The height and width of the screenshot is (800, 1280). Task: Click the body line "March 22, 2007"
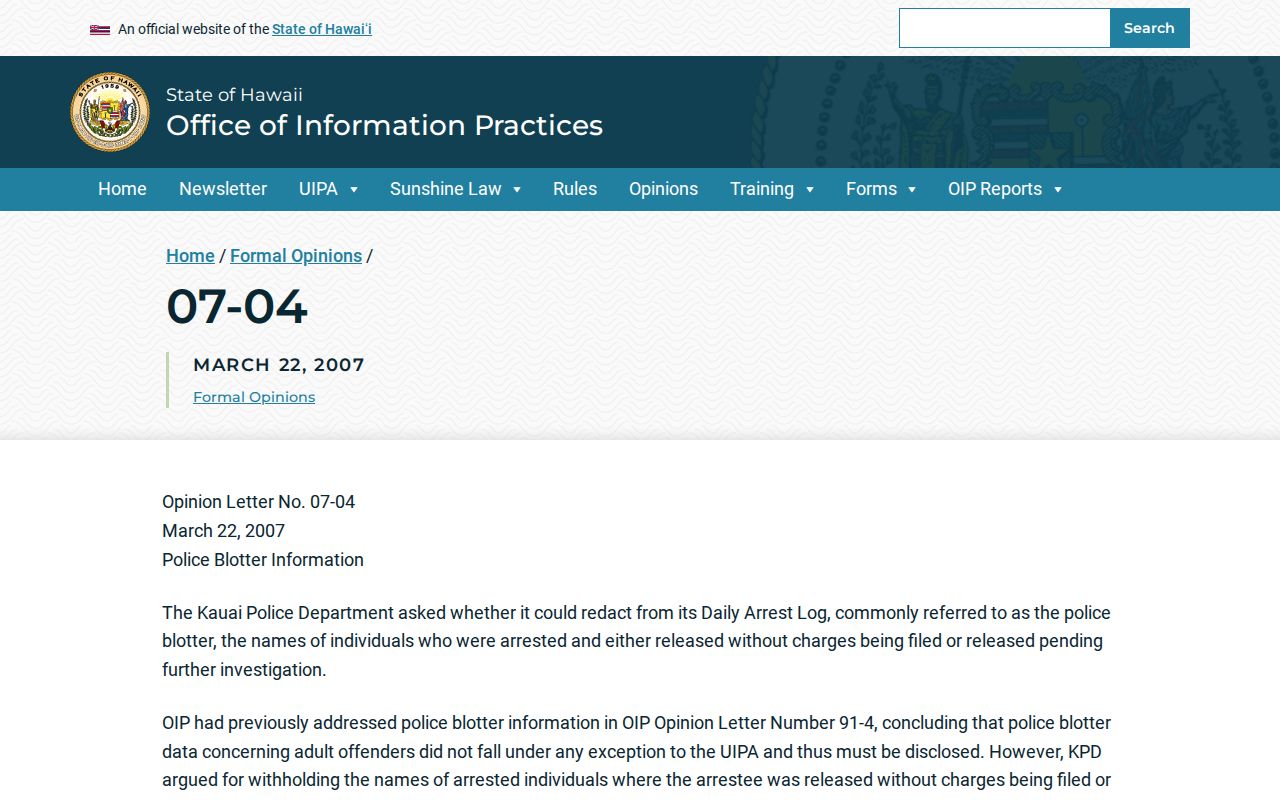pos(223,531)
